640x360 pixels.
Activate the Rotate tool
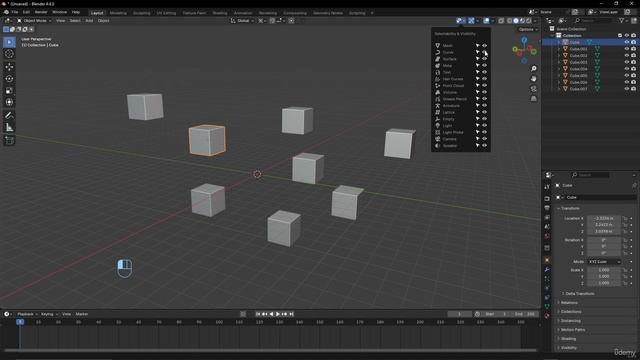[x=9, y=78]
